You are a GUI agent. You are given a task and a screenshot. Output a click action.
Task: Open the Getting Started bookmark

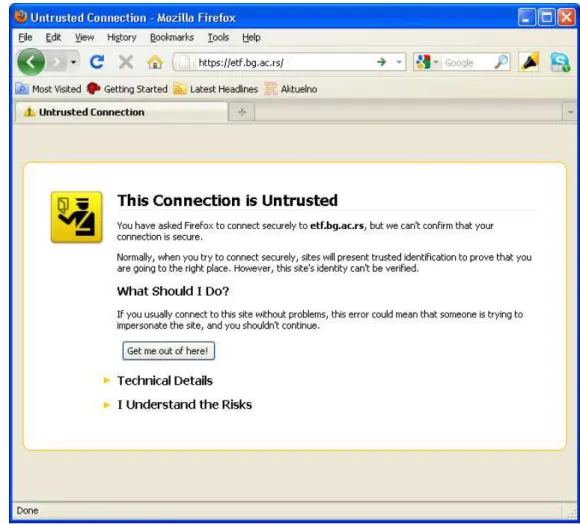(x=127, y=89)
